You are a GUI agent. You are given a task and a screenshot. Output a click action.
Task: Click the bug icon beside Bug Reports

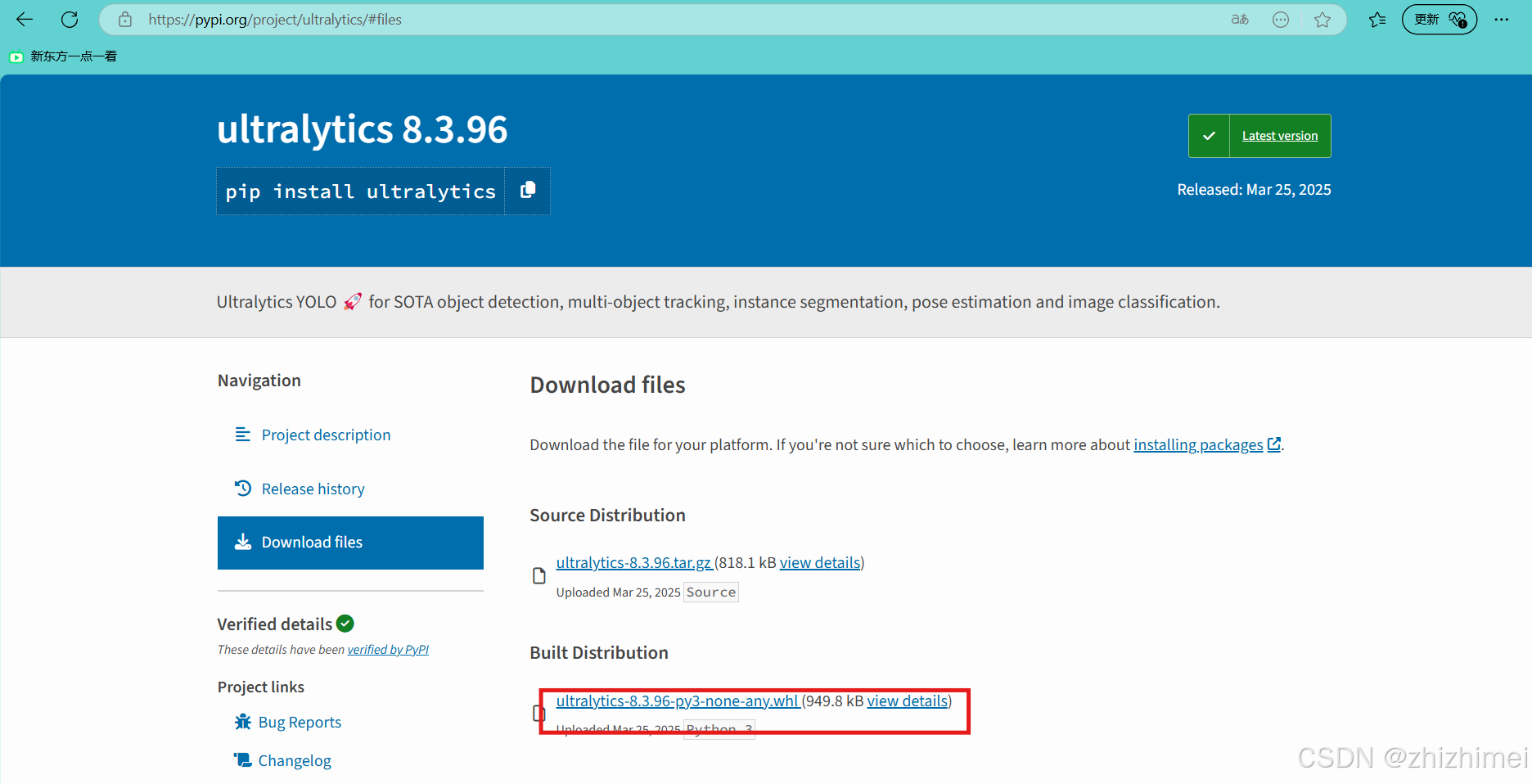tap(243, 722)
